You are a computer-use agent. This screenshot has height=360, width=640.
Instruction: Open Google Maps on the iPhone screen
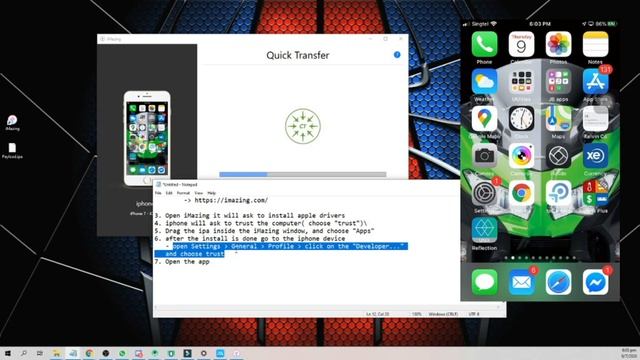point(484,118)
